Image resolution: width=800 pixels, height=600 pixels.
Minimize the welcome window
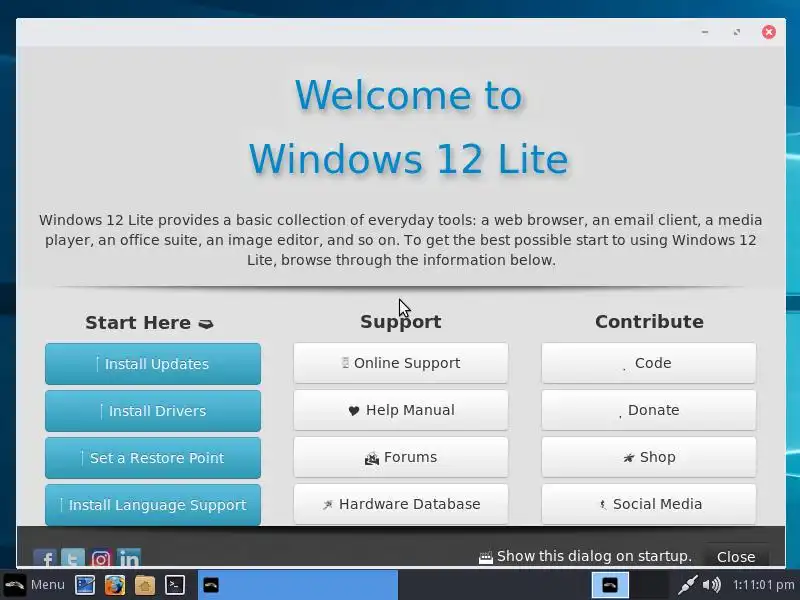click(705, 32)
